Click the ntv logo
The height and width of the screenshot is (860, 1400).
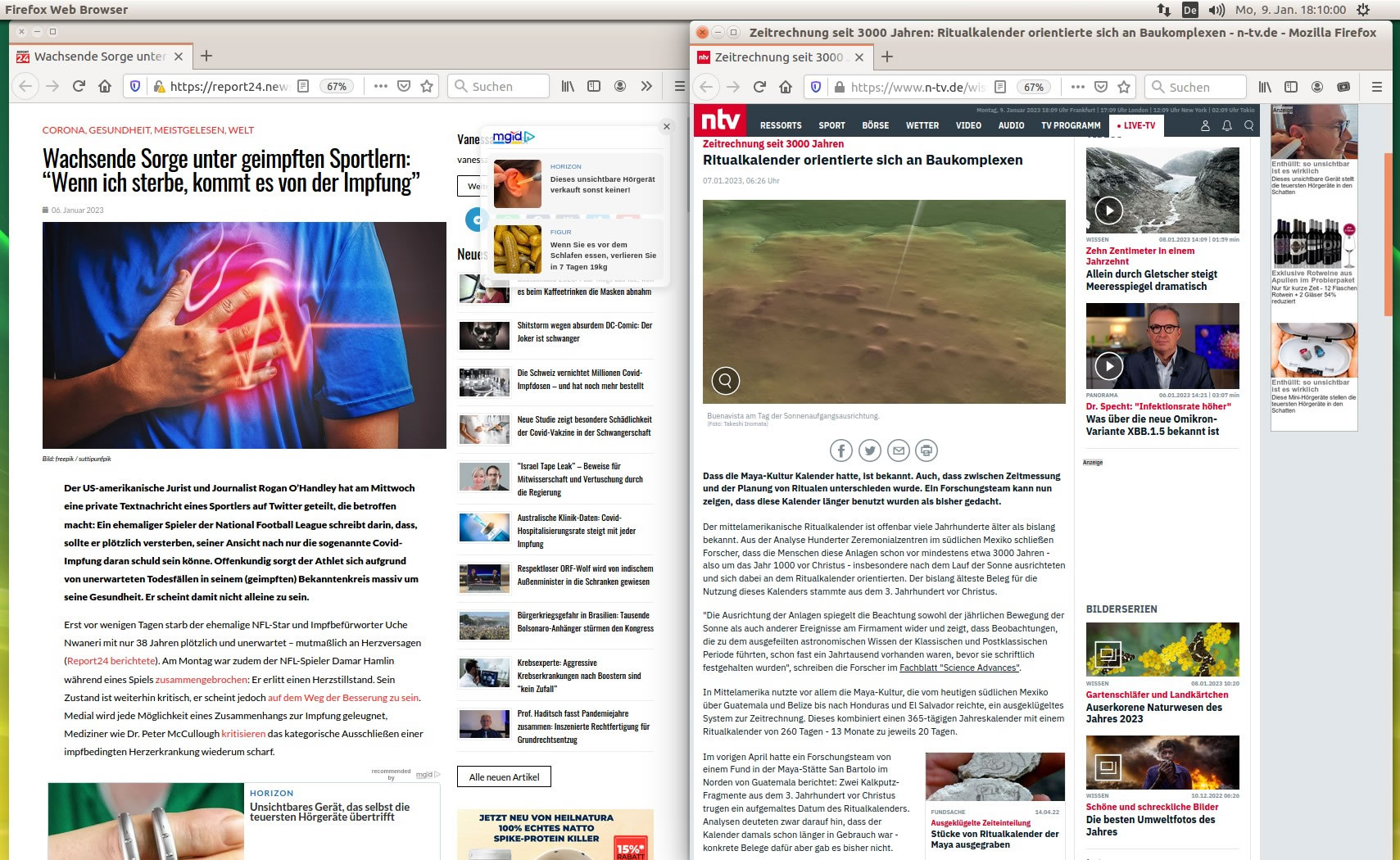pos(720,120)
